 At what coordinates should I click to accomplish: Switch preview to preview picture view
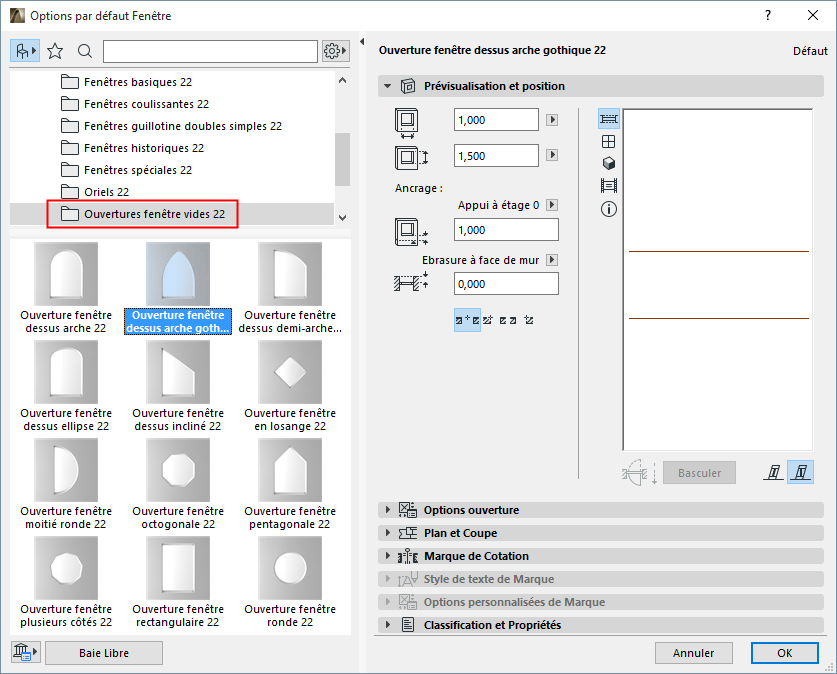tap(609, 186)
